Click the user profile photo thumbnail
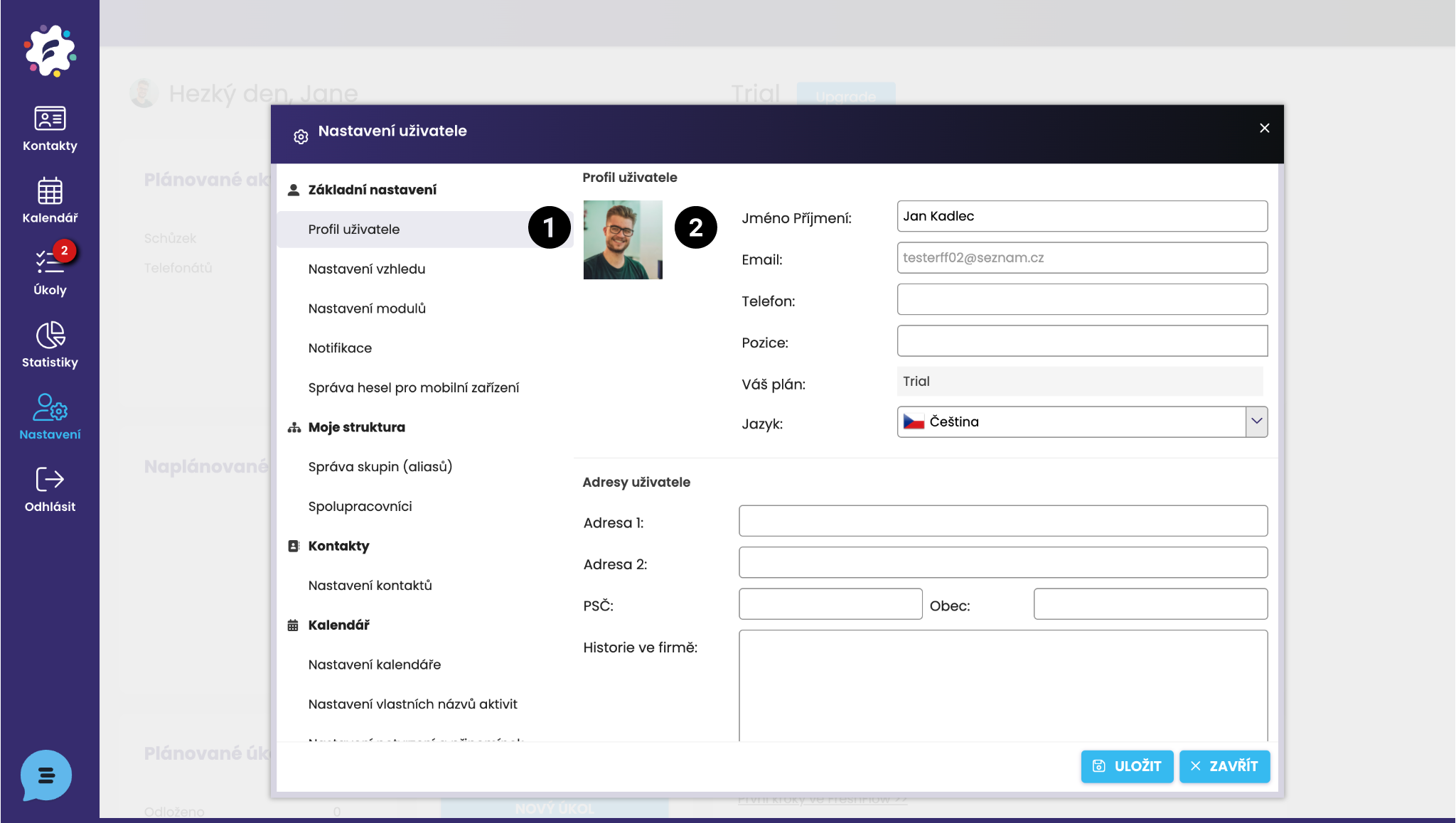Image resolution: width=1456 pixels, height=823 pixels. pyautogui.click(x=623, y=240)
